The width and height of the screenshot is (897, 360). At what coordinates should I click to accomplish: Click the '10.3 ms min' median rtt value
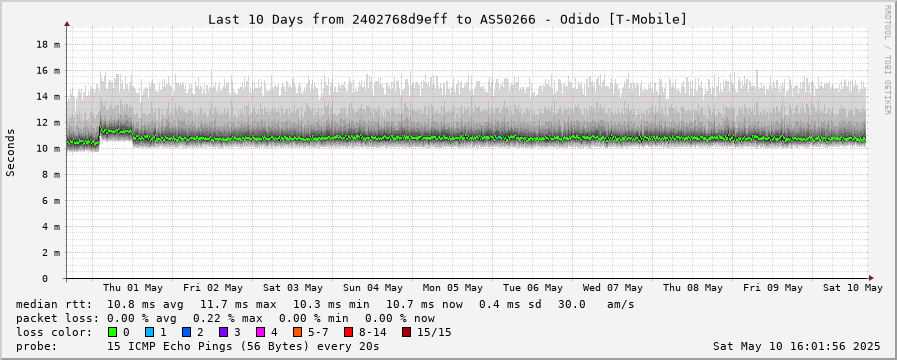click(x=331, y=304)
